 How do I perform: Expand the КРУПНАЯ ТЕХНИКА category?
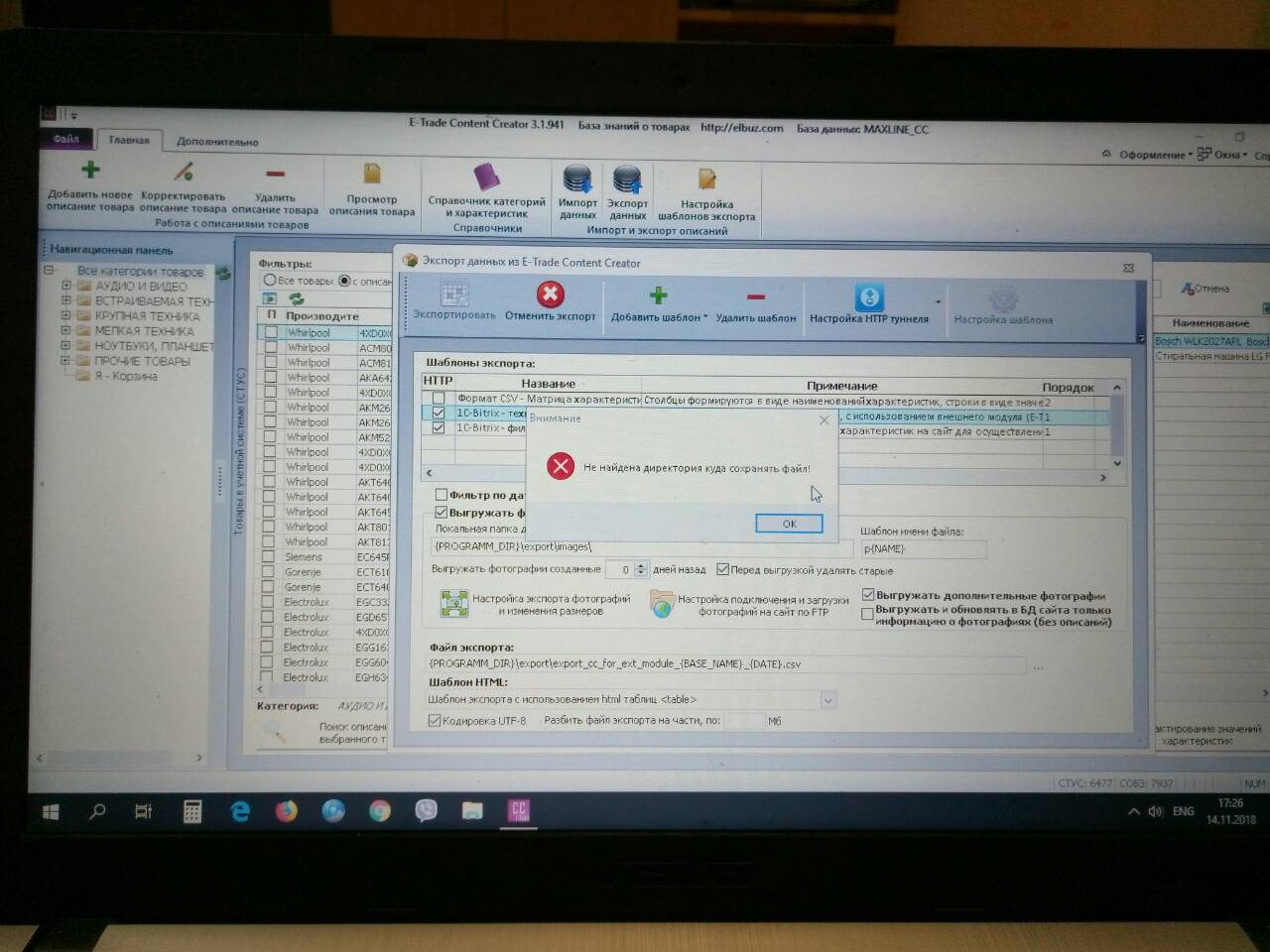[66, 315]
